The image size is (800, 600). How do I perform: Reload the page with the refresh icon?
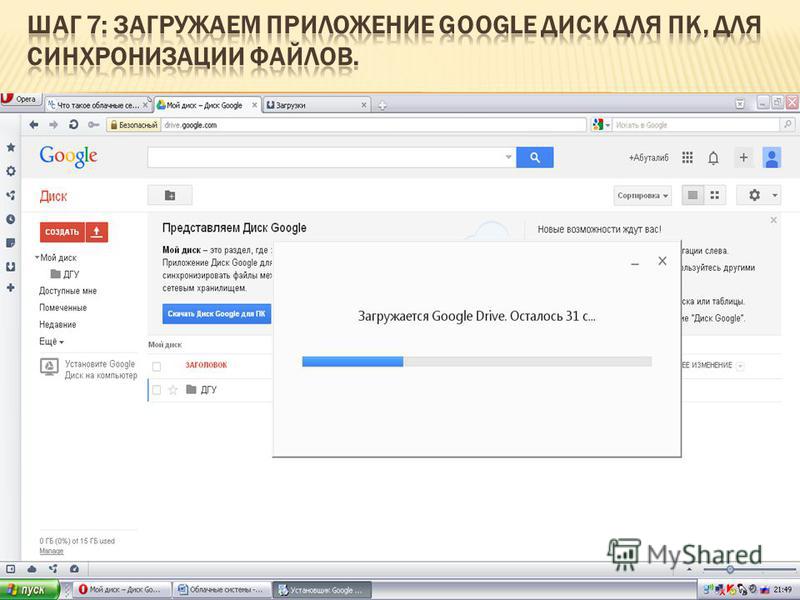point(73,124)
